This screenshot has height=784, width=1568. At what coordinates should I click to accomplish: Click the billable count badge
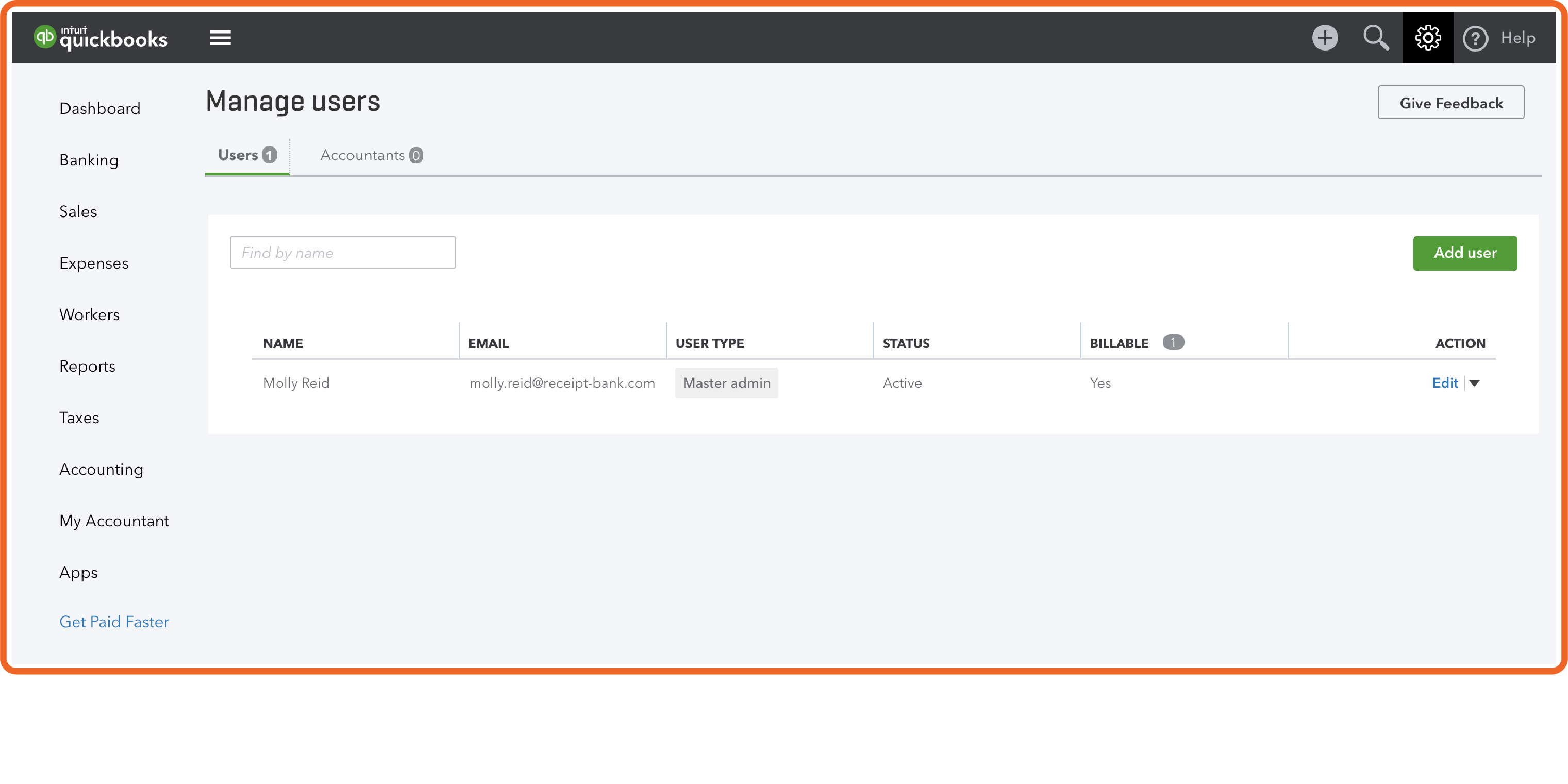pos(1173,342)
